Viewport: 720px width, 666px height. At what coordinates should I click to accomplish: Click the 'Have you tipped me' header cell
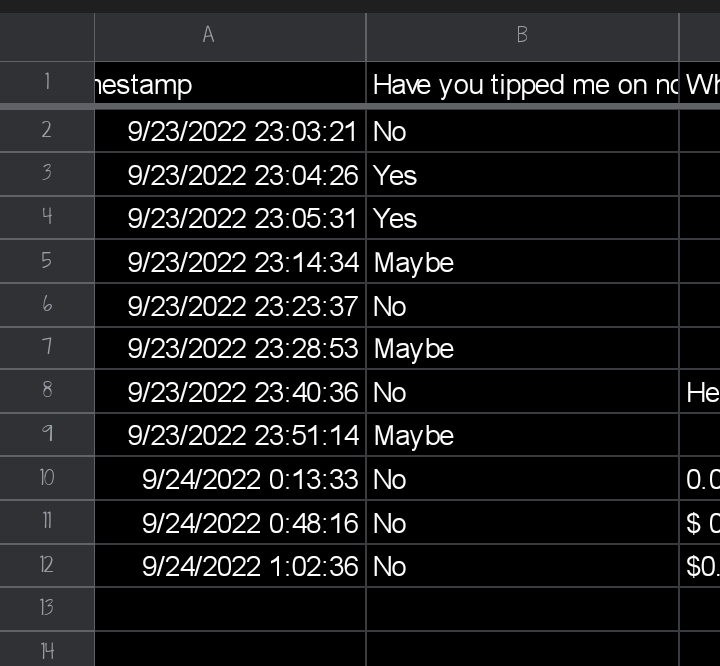pyautogui.click(x=522, y=83)
